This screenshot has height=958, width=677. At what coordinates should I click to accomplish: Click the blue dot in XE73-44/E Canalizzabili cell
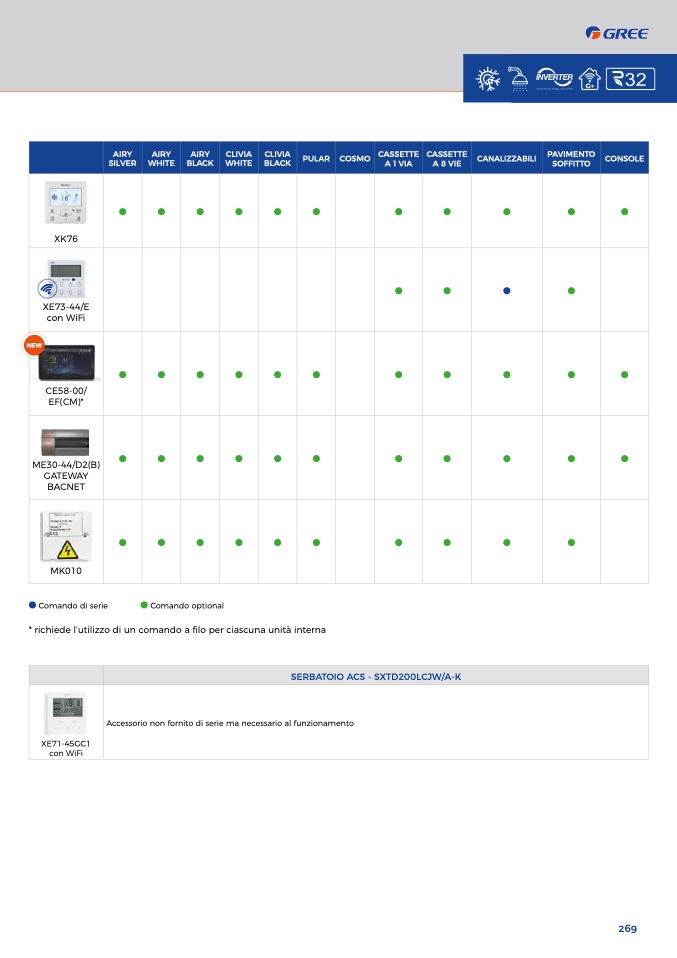coord(507,291)
